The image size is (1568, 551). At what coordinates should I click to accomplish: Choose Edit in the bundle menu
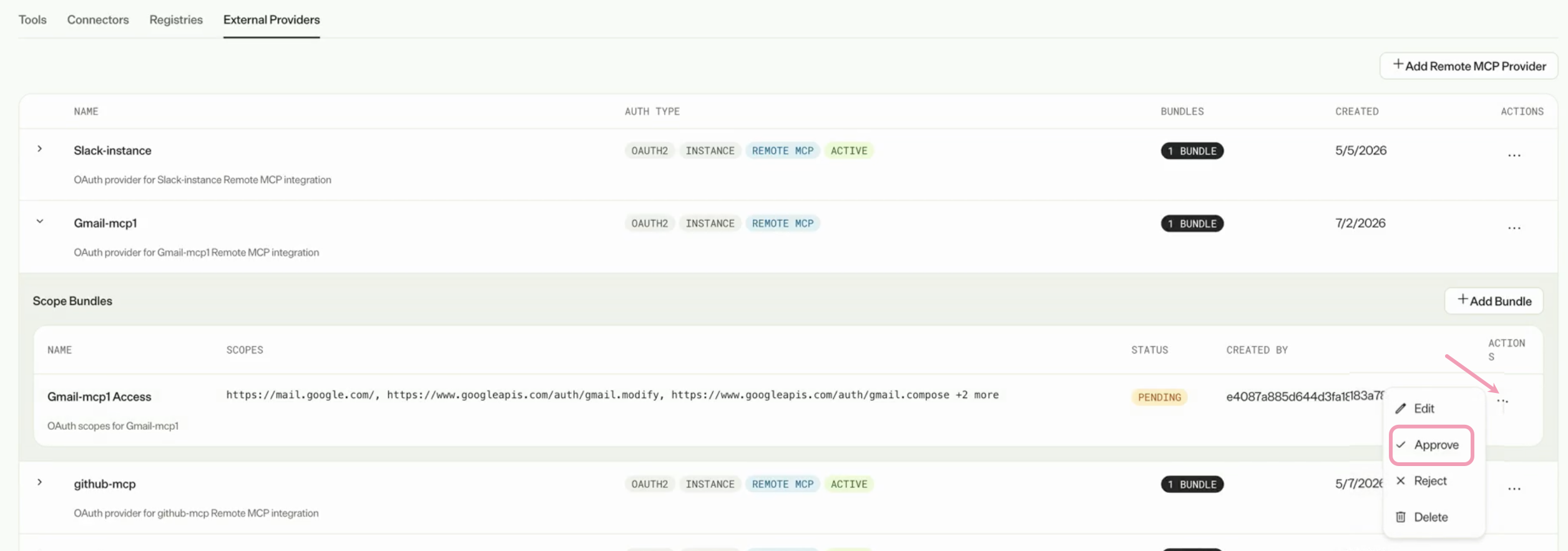pos(1433,409)
